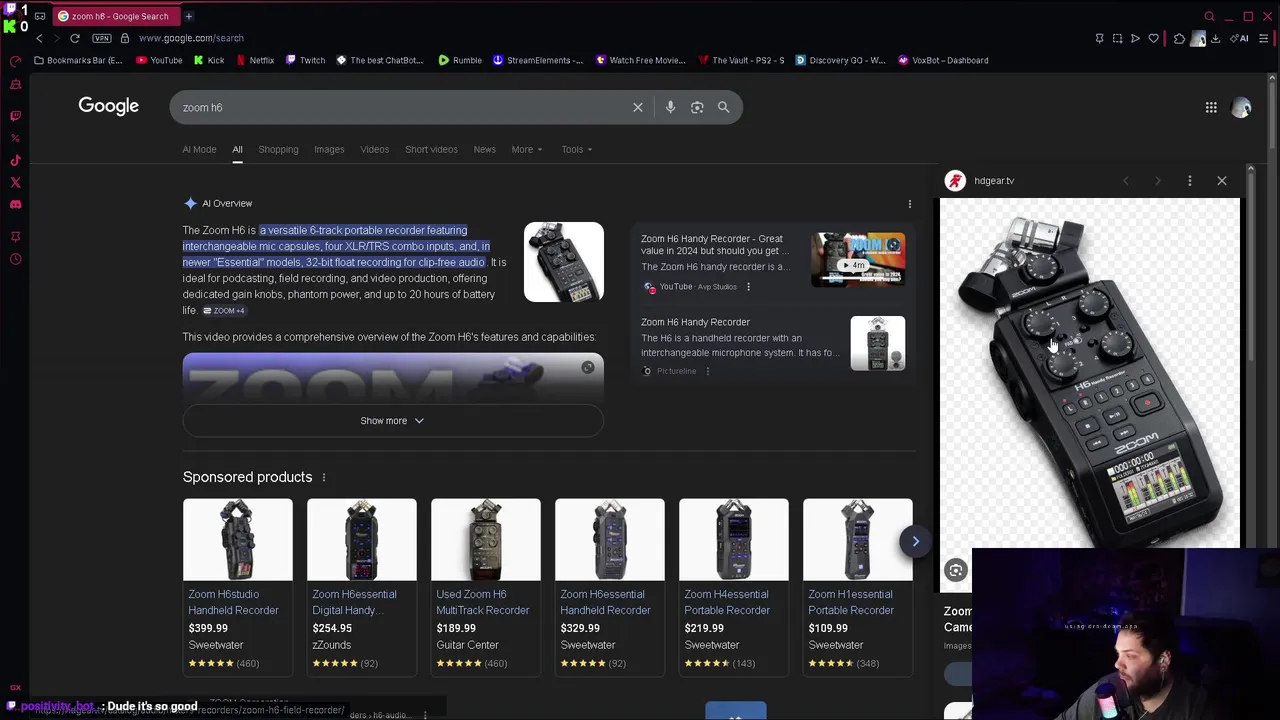Switch to AI Mode tab
Screen dimensions: 1280x720
pyautogui.click(x=199, y=150)
